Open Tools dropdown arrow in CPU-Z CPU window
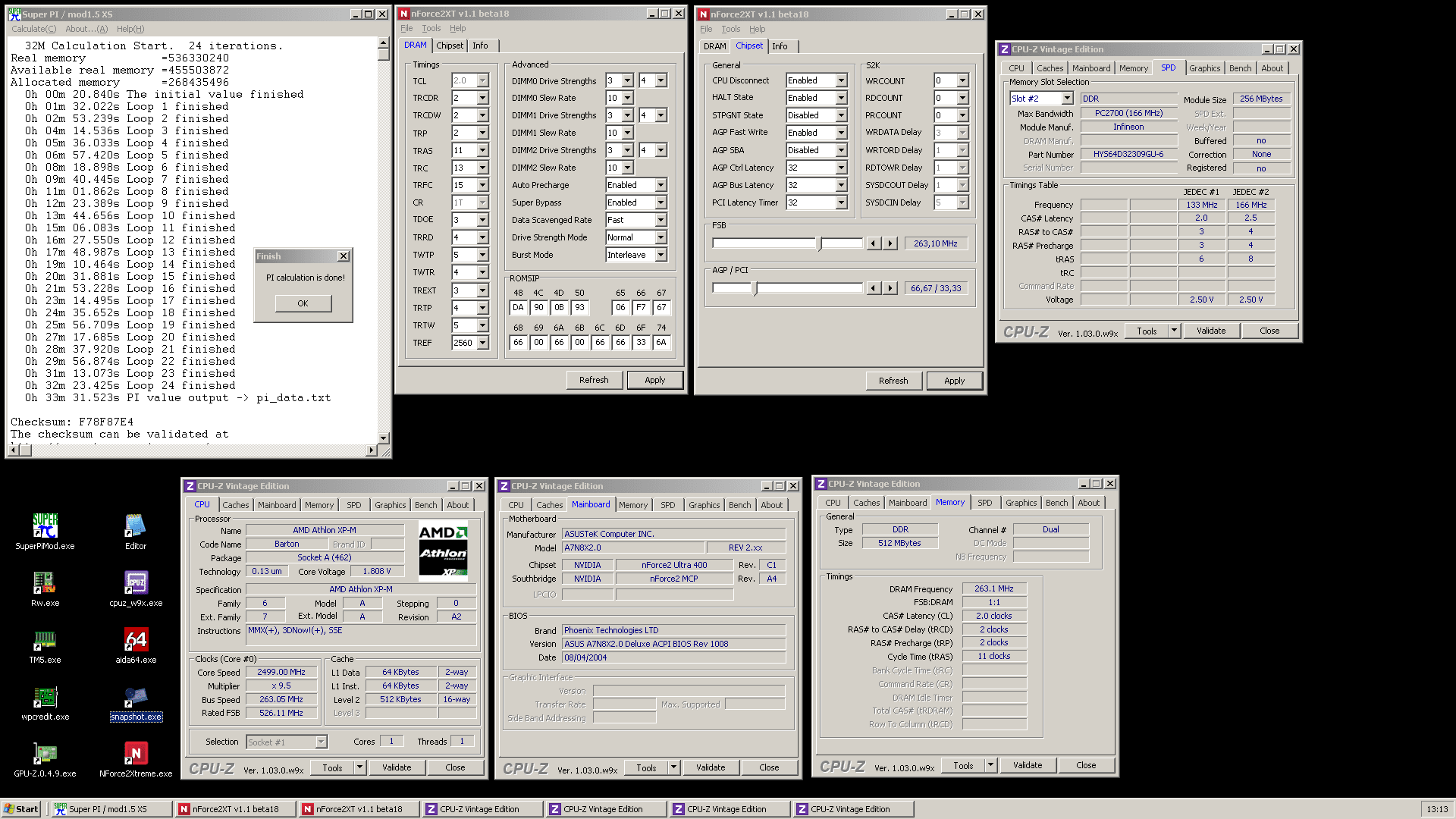 point(359,767)
